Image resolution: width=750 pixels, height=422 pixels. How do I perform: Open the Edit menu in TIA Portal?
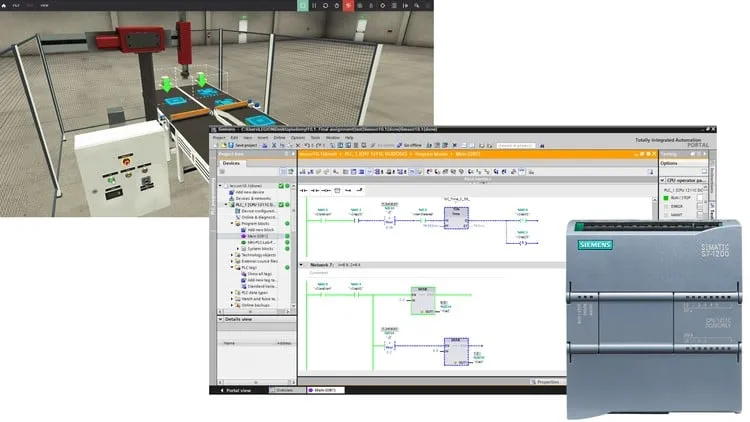point(234,138)
